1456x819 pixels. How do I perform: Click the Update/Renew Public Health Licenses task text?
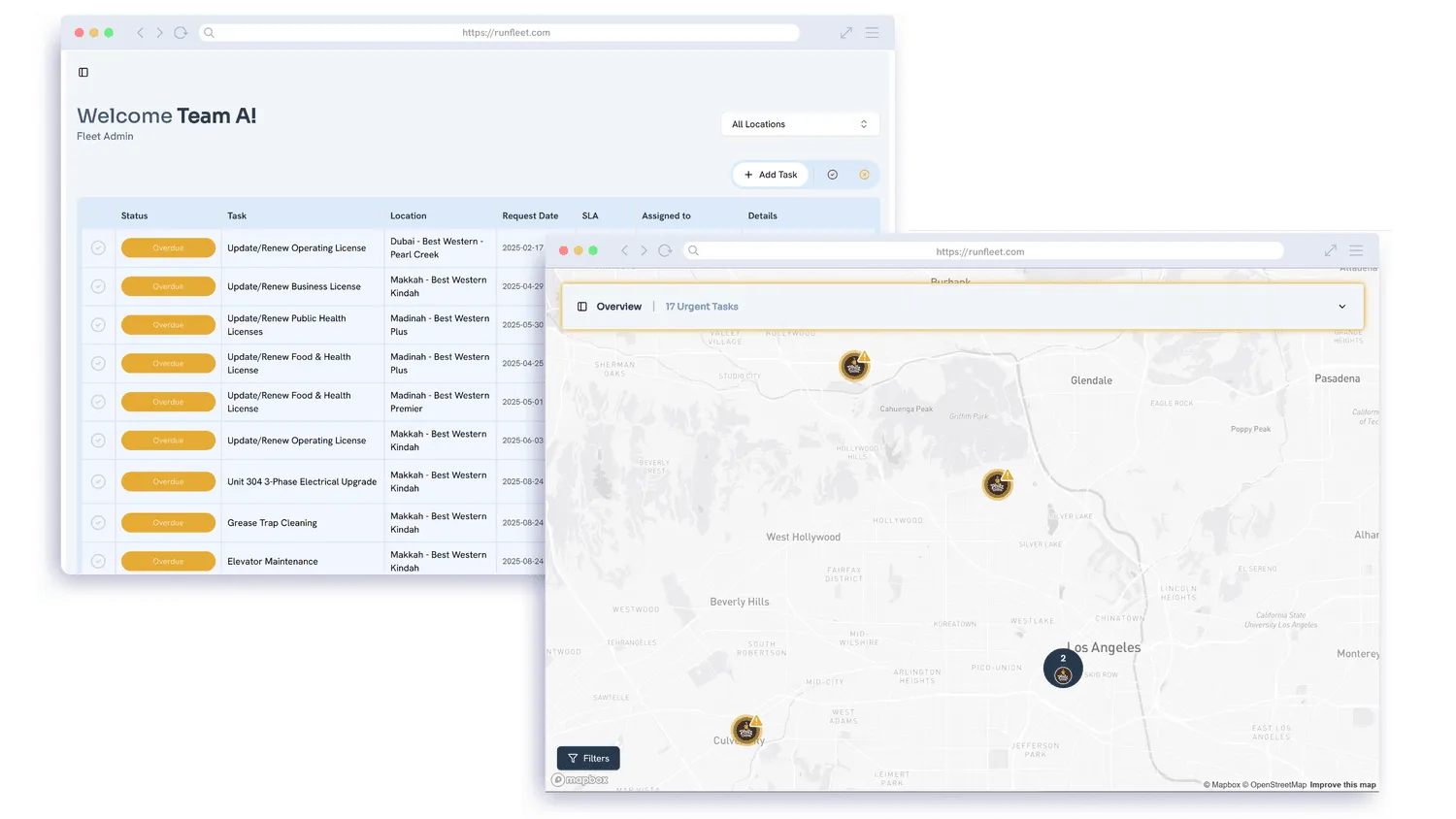pyautogui.click(x=286, y=325)
